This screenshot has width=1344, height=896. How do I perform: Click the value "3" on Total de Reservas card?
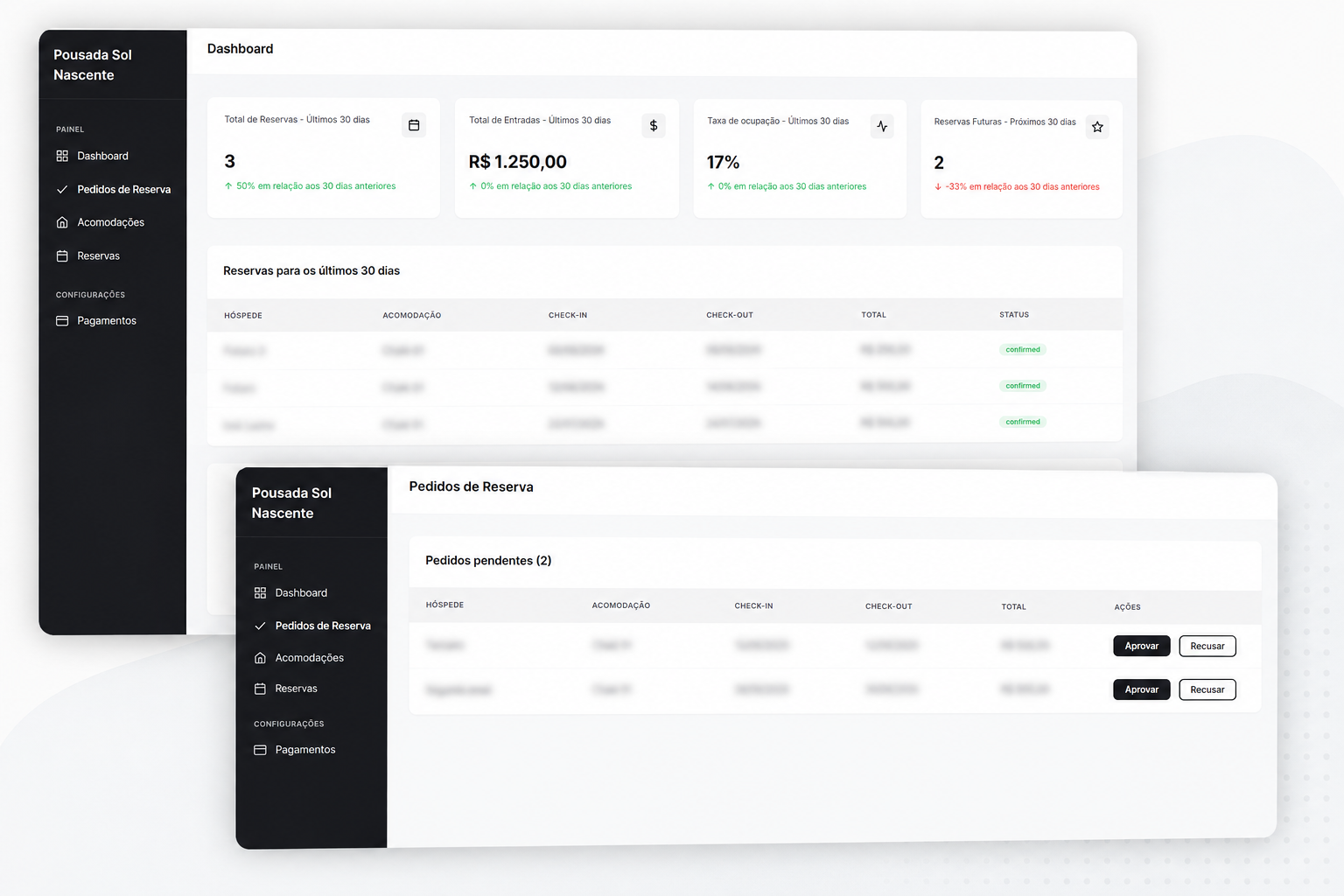click(230, 161)
